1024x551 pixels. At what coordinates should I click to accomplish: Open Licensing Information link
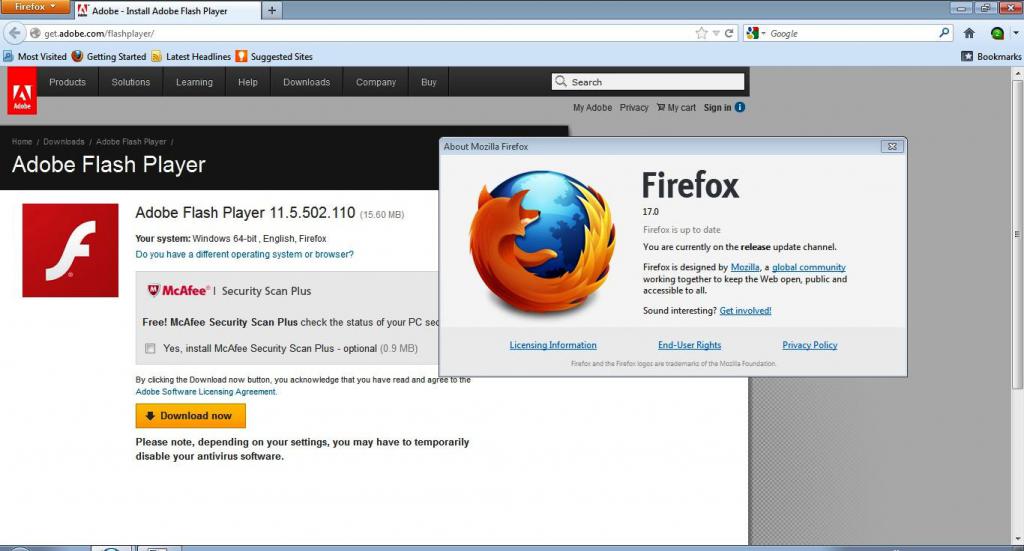(553, 345)
